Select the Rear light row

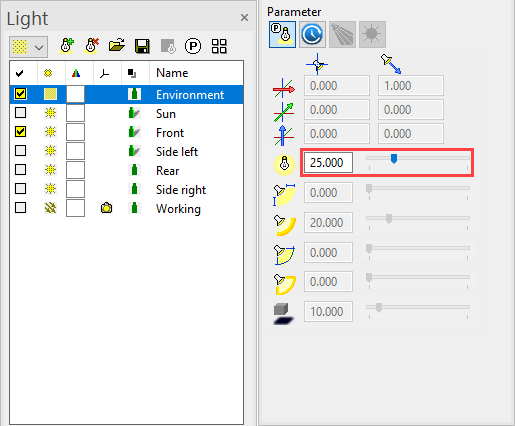tap(127, 170)
